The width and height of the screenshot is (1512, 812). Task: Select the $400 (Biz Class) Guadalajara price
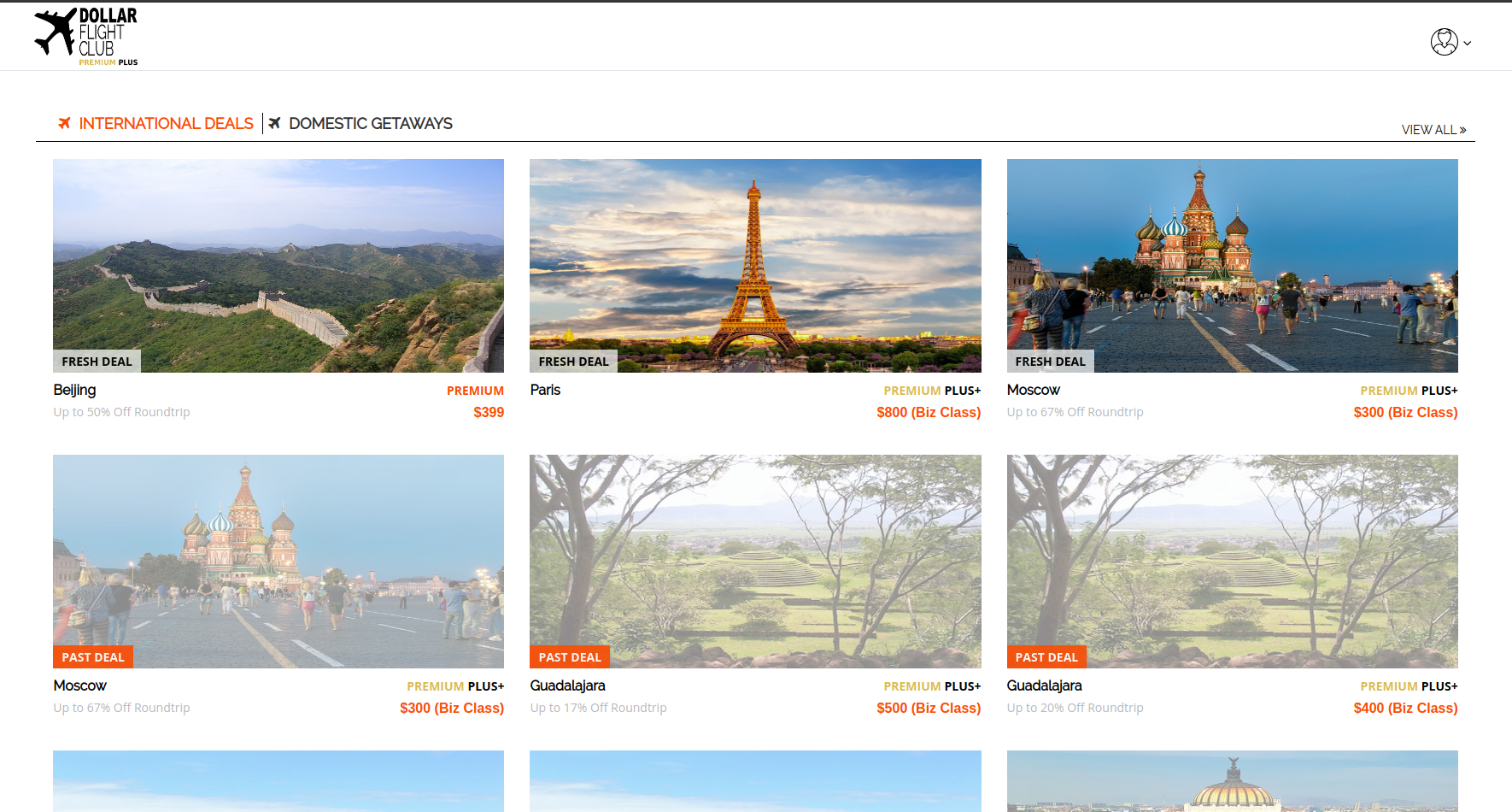click(x=1404, y=708)
